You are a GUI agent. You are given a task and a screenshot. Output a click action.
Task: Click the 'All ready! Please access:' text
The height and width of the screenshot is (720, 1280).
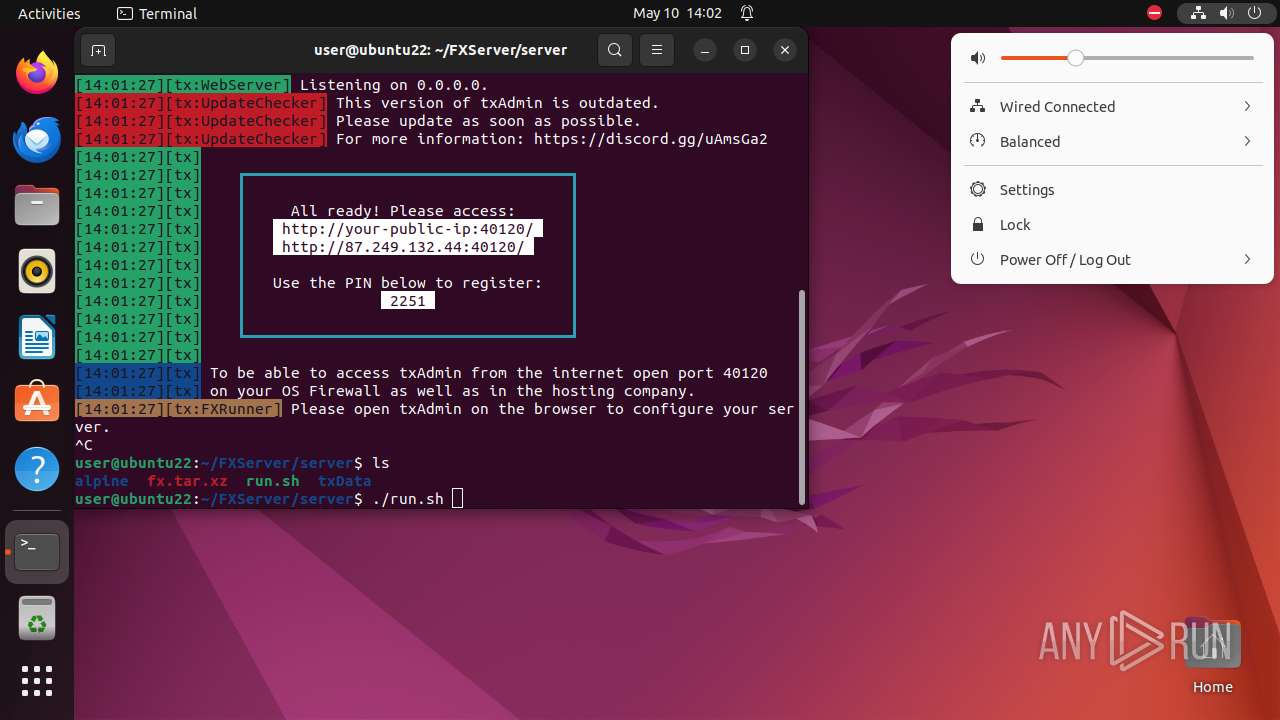point(403,211)
